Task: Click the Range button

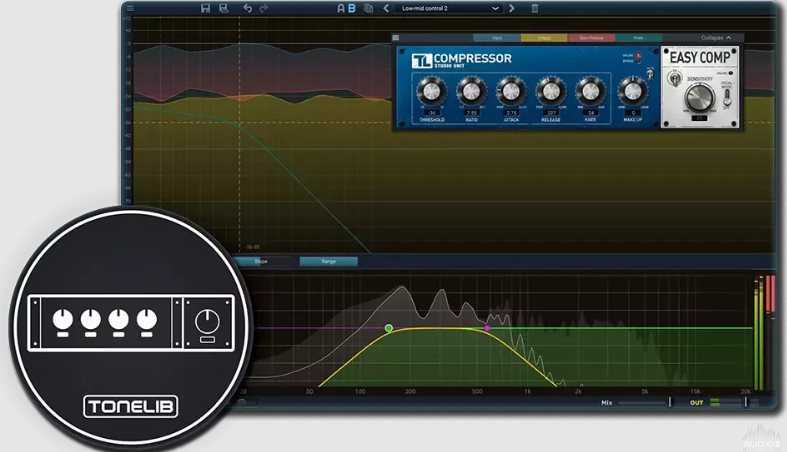Action: 328,261
